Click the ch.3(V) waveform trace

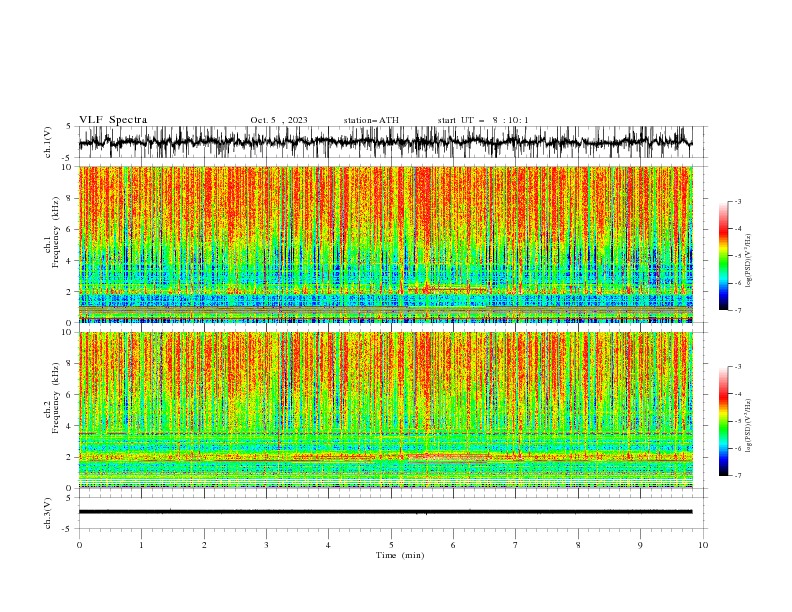click(x=385, y=512)
